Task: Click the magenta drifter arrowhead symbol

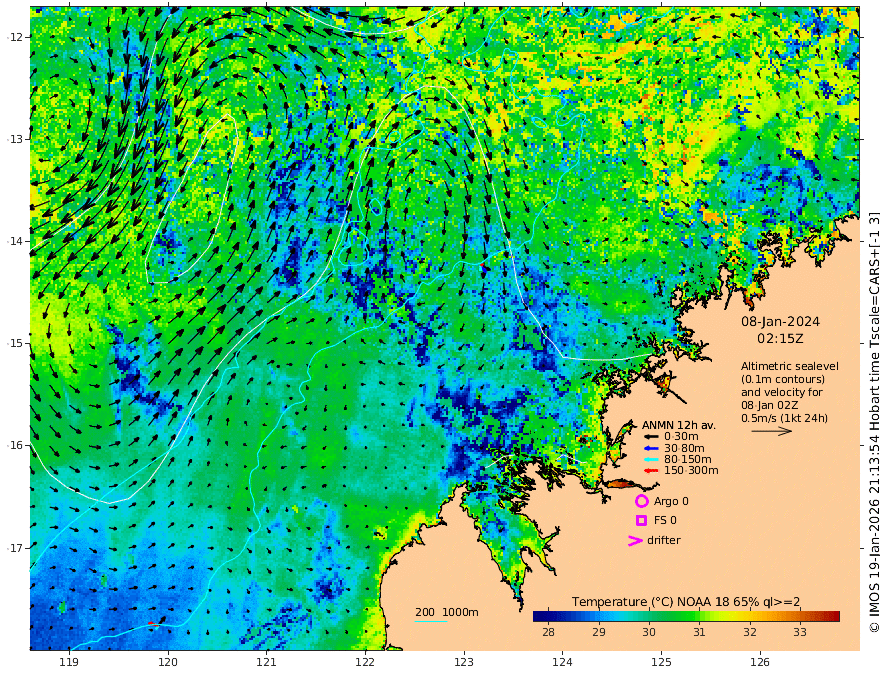Action: click(635, 541)
